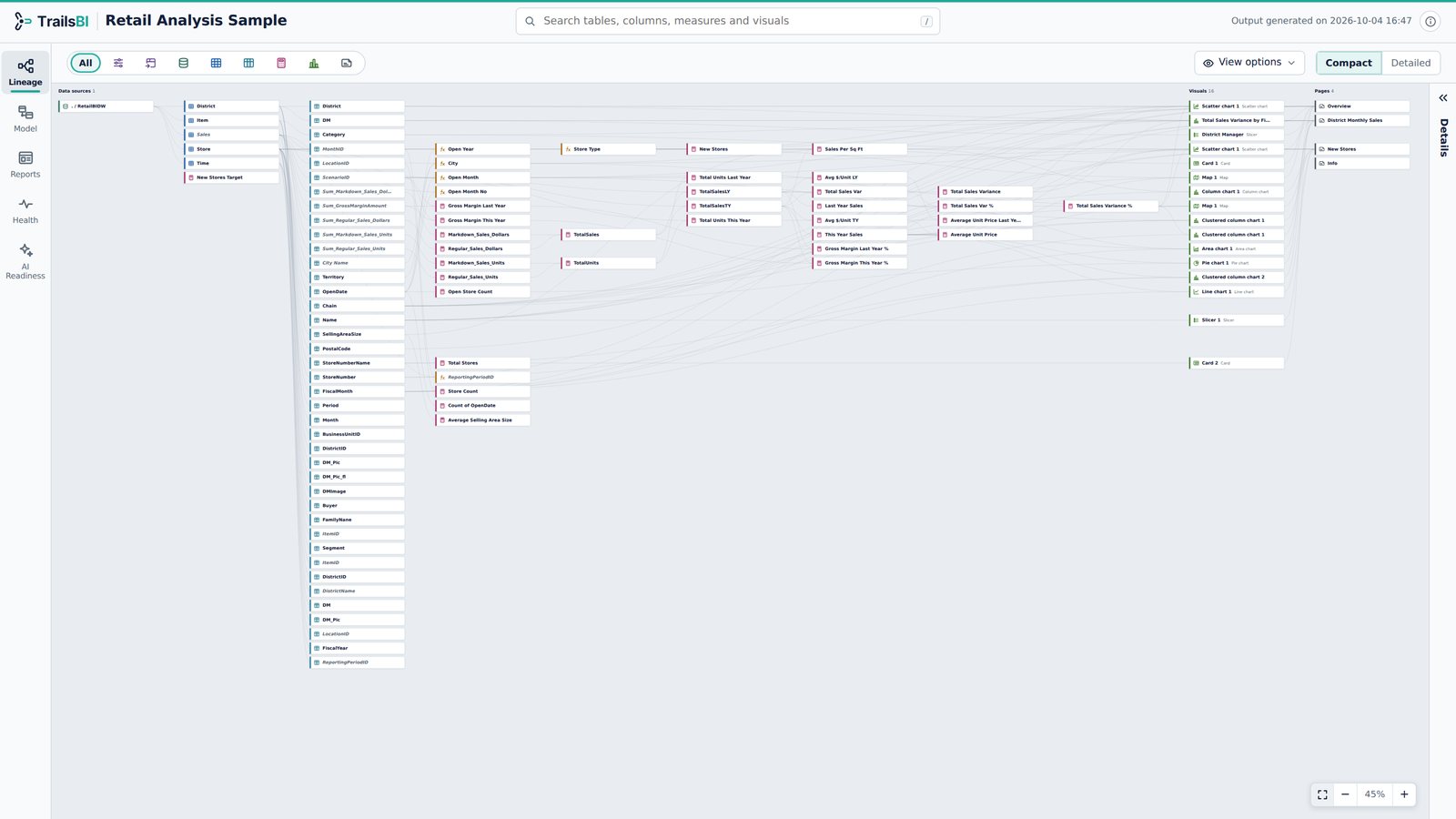Filter lineage by visuals green bar chart icon
The image size is (1456, 819).
point(314,63)
